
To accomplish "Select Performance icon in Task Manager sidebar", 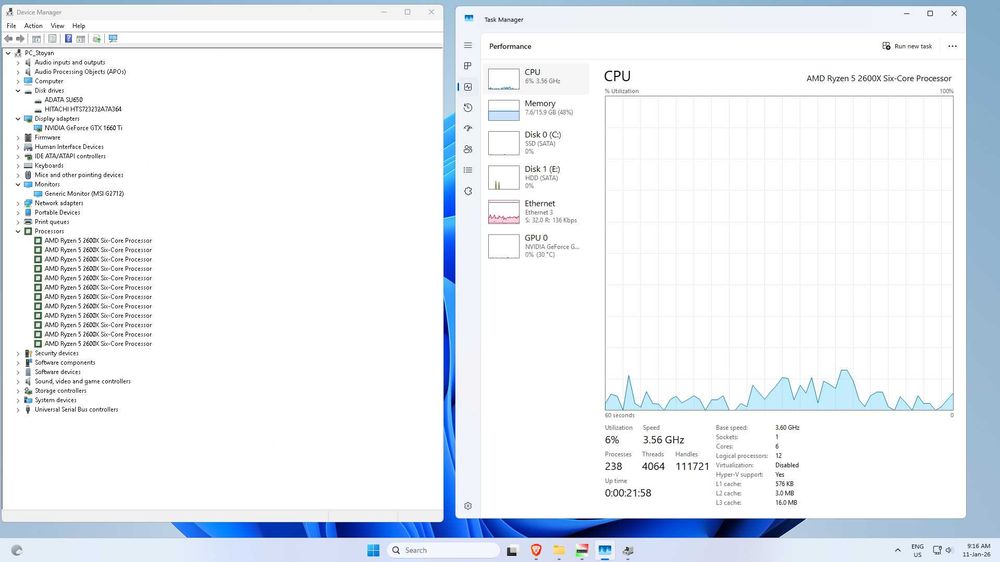I will [468, 87].
